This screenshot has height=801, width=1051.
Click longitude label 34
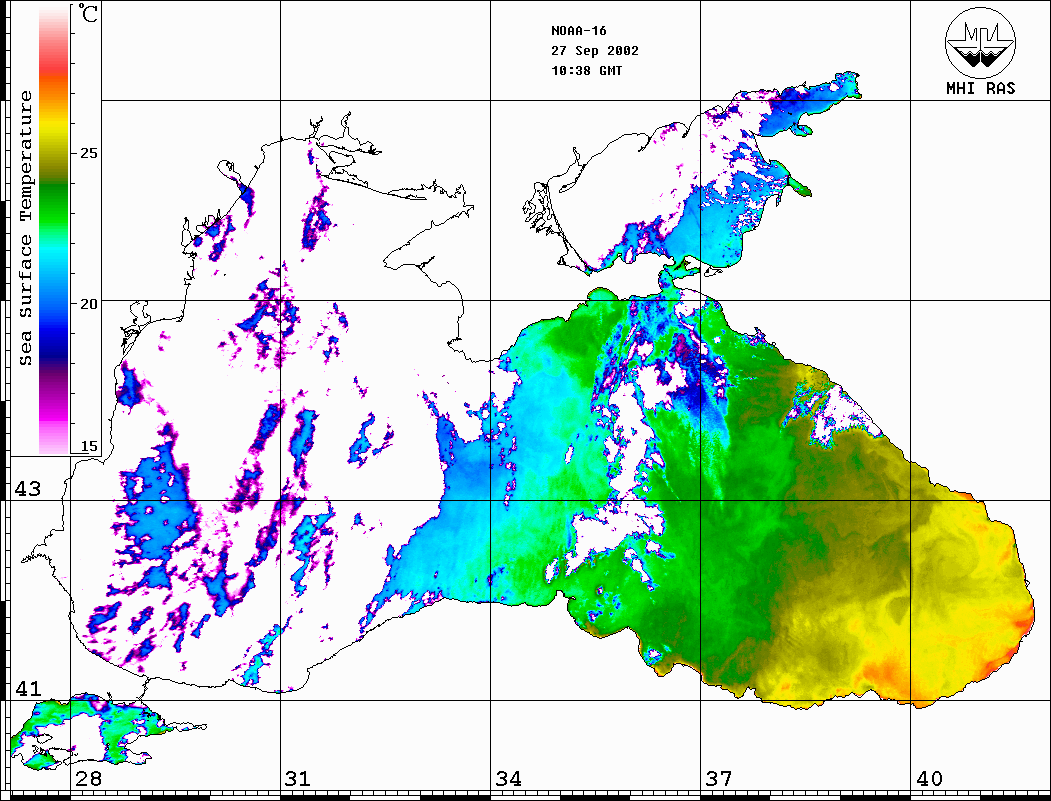pyautogui.click(x=508, y=778)
